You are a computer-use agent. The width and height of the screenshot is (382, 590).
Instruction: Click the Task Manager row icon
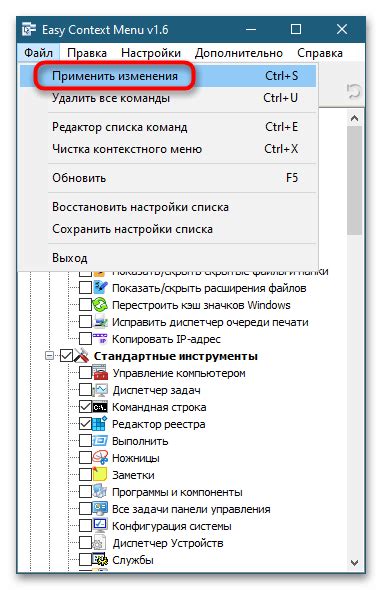[100, 390]
